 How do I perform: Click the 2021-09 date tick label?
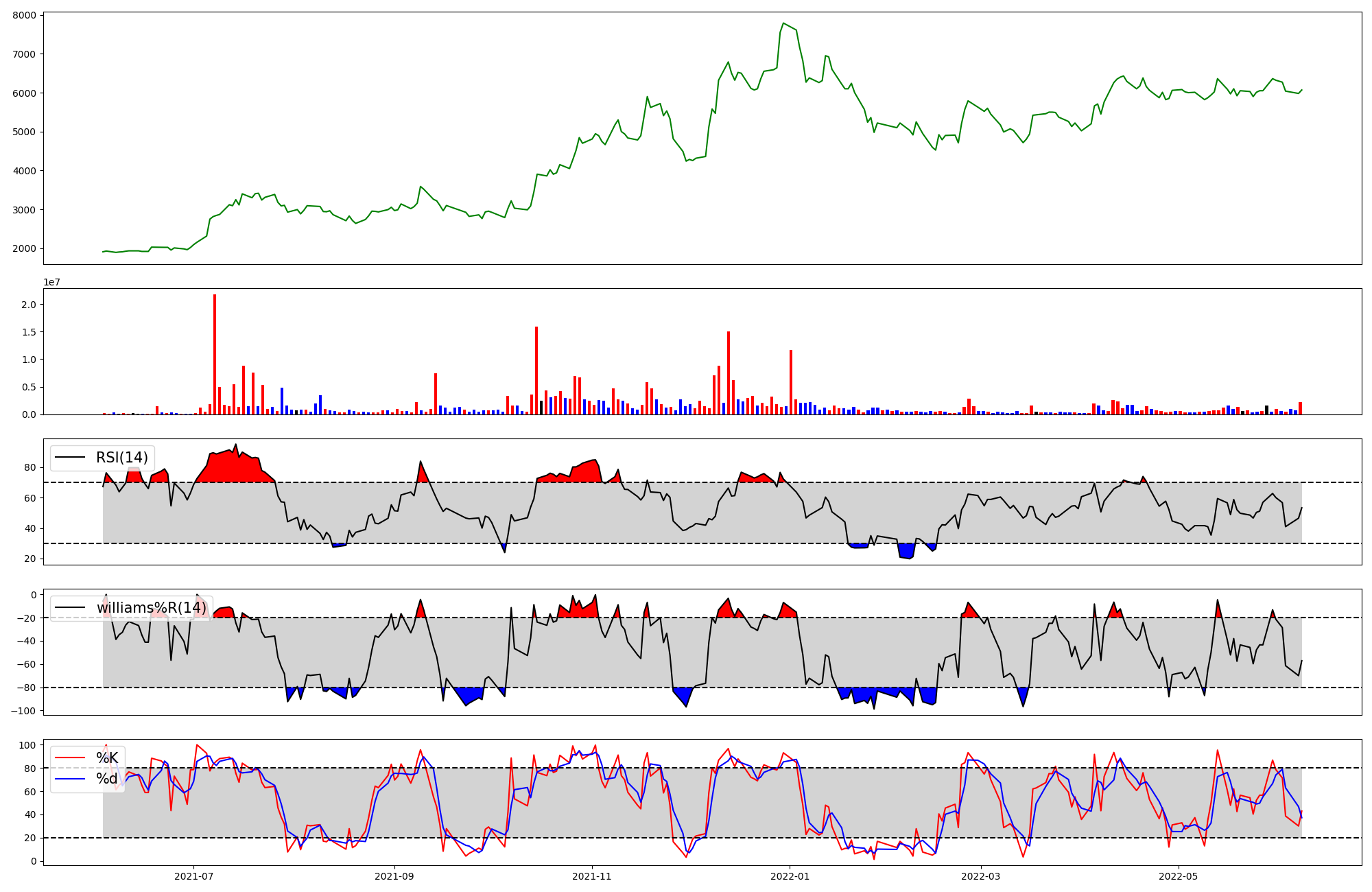(394, 876)
